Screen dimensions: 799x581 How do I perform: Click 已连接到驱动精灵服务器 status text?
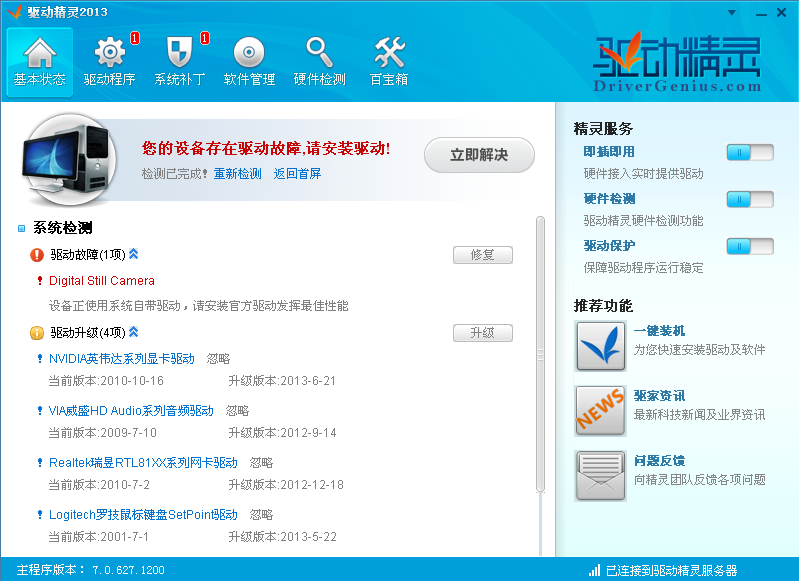pyautogui.click(x=672, y=570)
